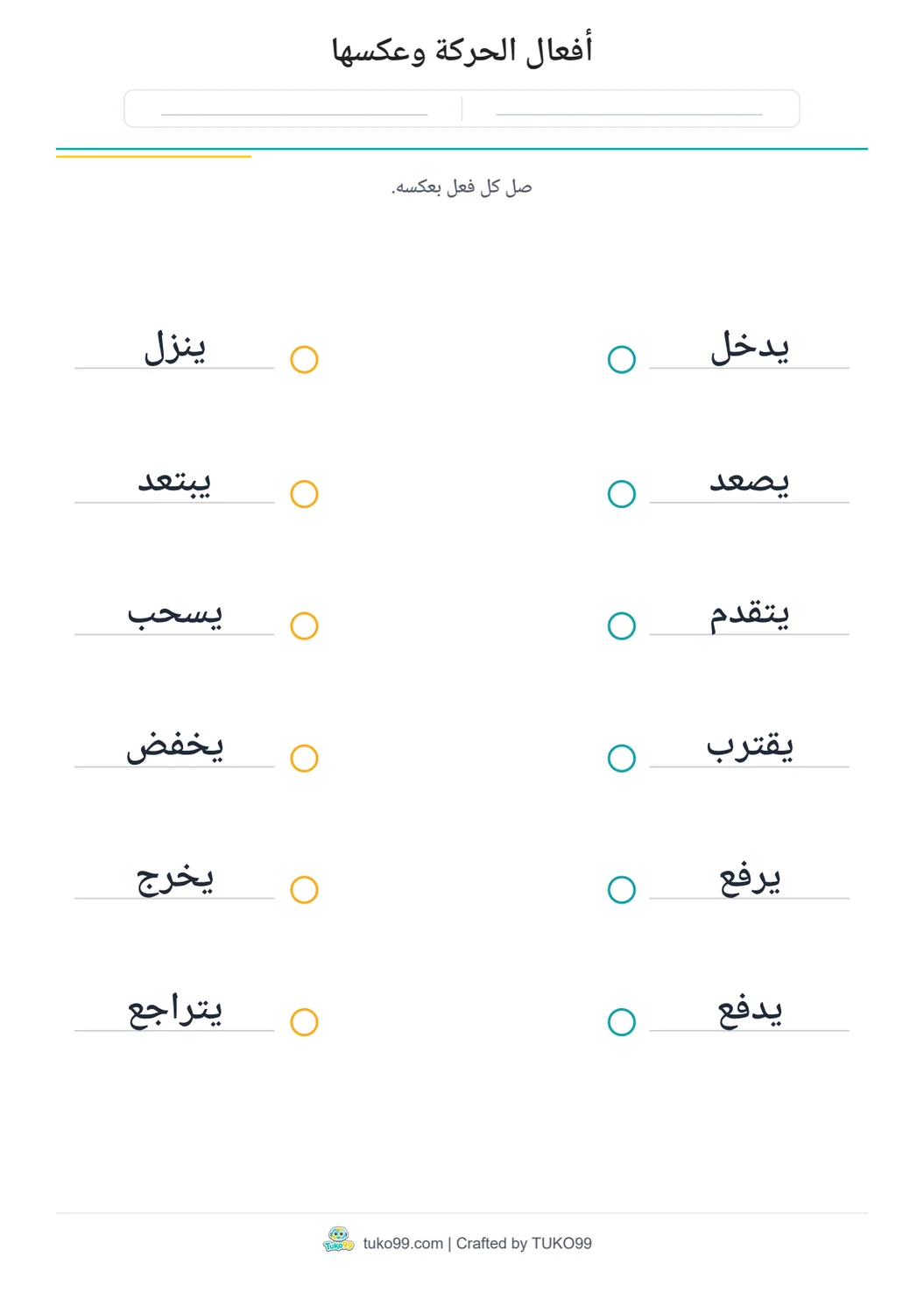The width and height of the screenshot is (924, 1306).
Task: Click the right blank line in header box
Action: 629,114
